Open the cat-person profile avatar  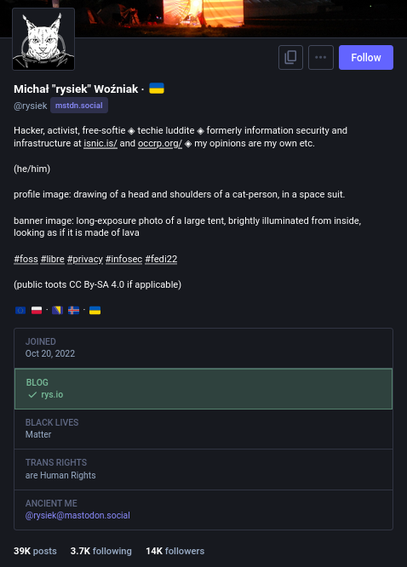43,39
